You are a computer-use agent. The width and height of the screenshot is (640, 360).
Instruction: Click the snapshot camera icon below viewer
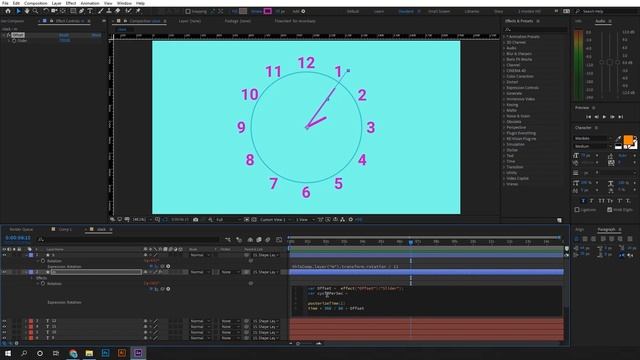pyautogui.click(x=196, y=220)
